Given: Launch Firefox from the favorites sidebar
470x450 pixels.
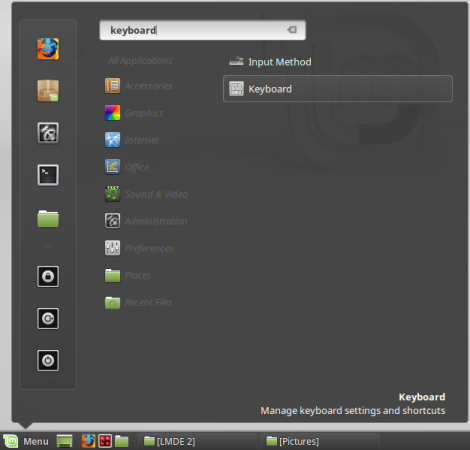Looking at the screenshot, I should 48,49.
